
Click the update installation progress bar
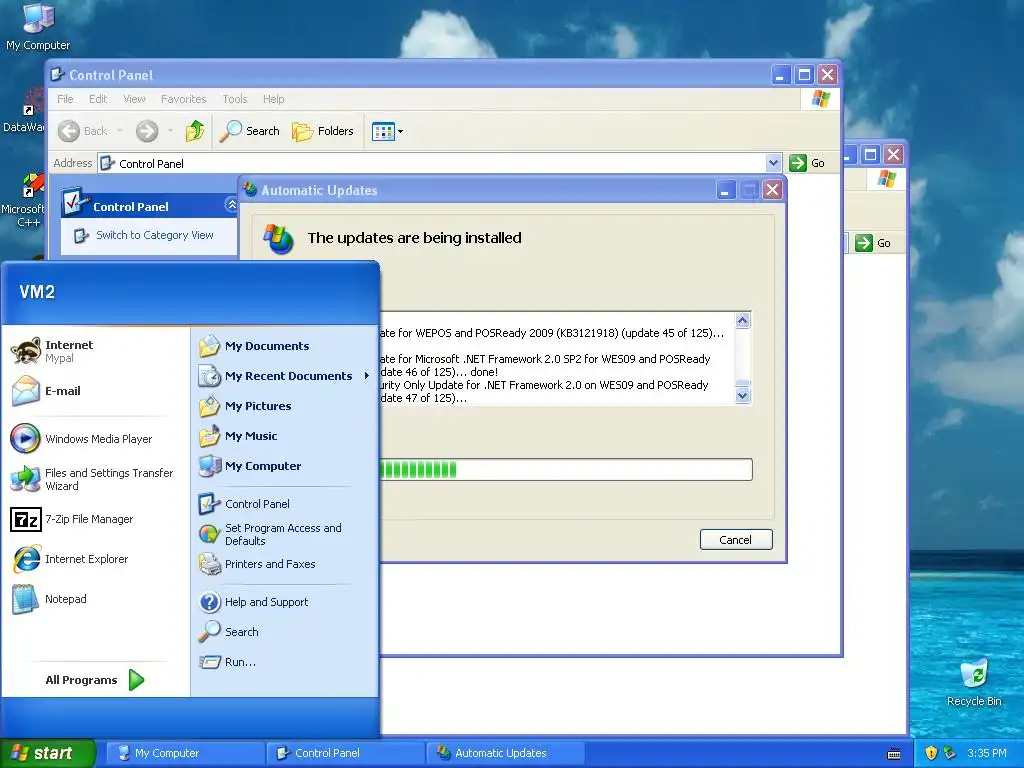click(x=566, y=470)
